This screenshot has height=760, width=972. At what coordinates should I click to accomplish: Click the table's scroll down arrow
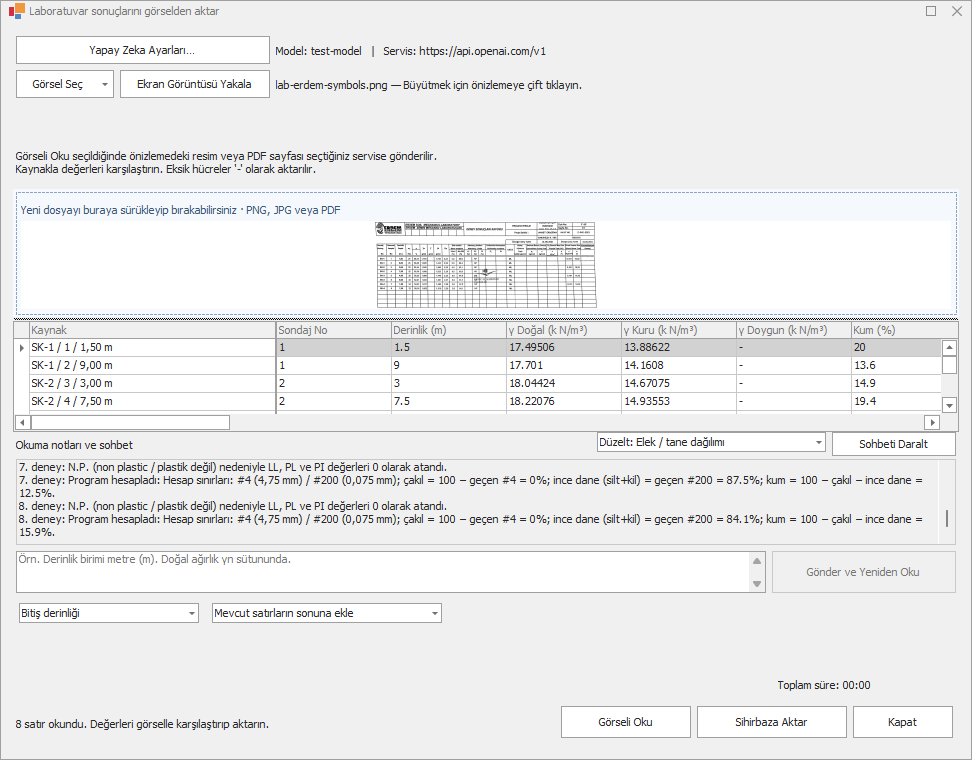coord(949,405)
